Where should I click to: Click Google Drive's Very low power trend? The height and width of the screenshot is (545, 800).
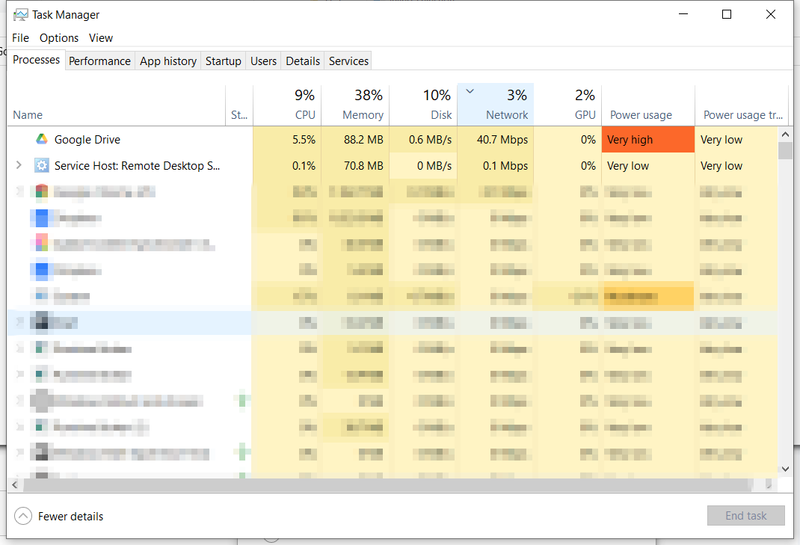coord(721,139)
